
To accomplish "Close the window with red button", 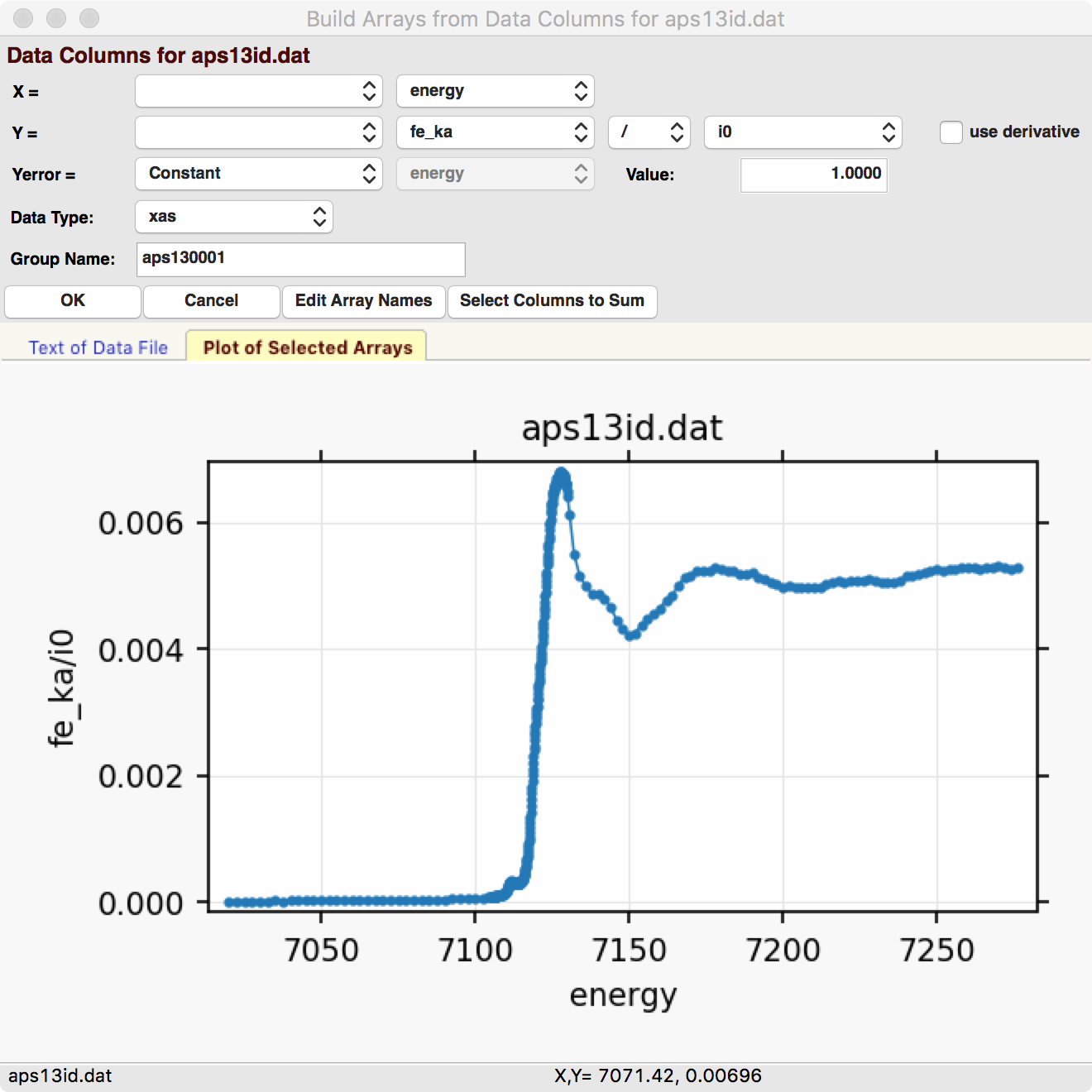I will [x=23, y=18].
